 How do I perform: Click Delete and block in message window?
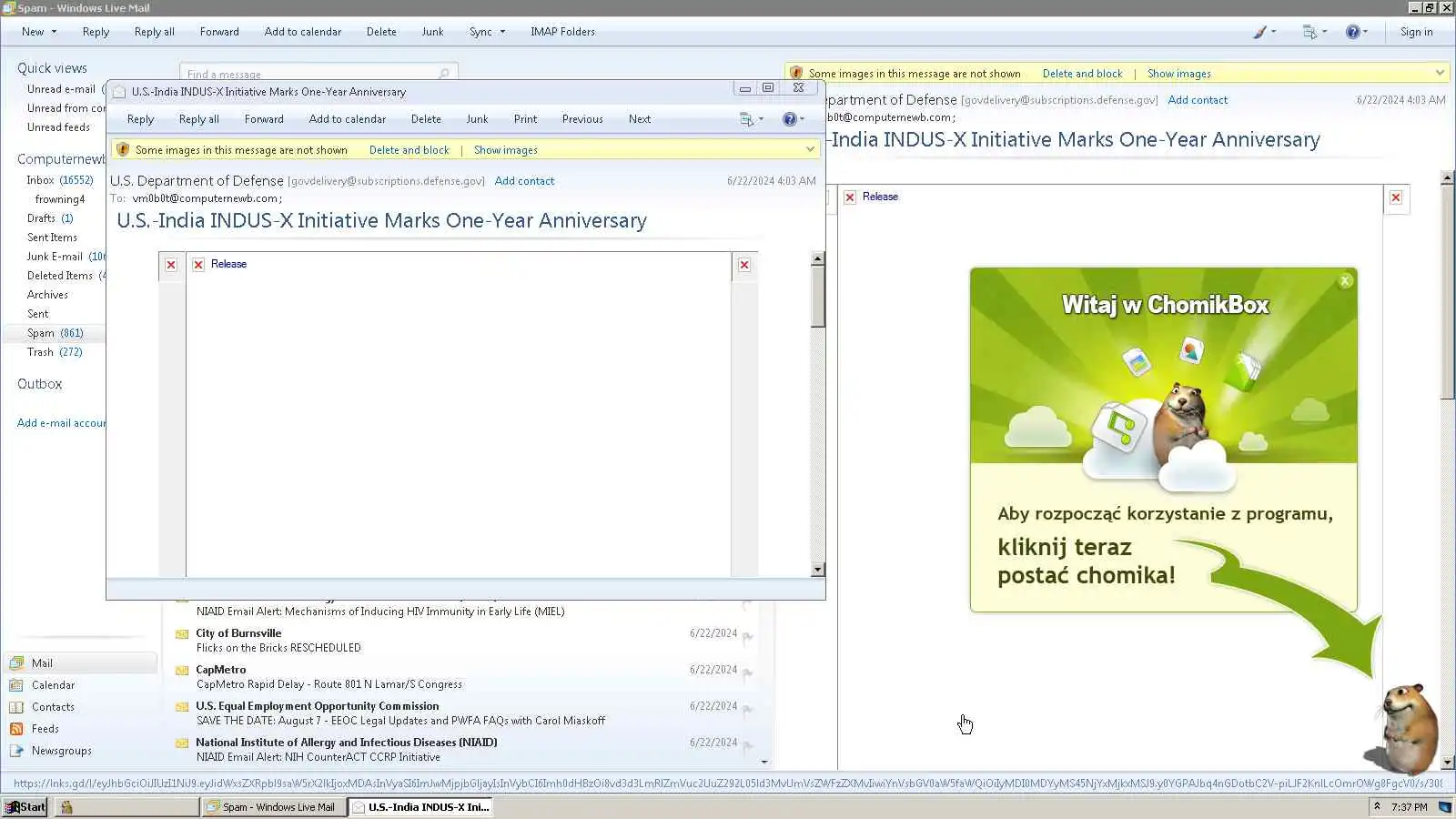(x=409, y=150)
